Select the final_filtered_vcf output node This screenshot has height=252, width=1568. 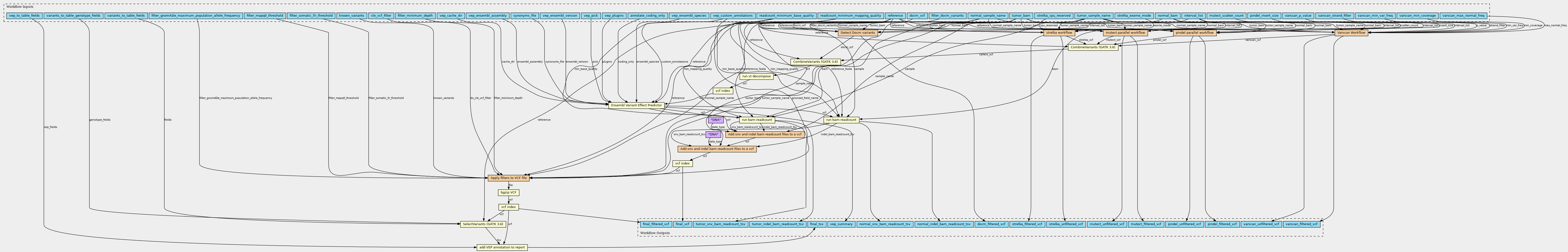[x=656, y=224]
